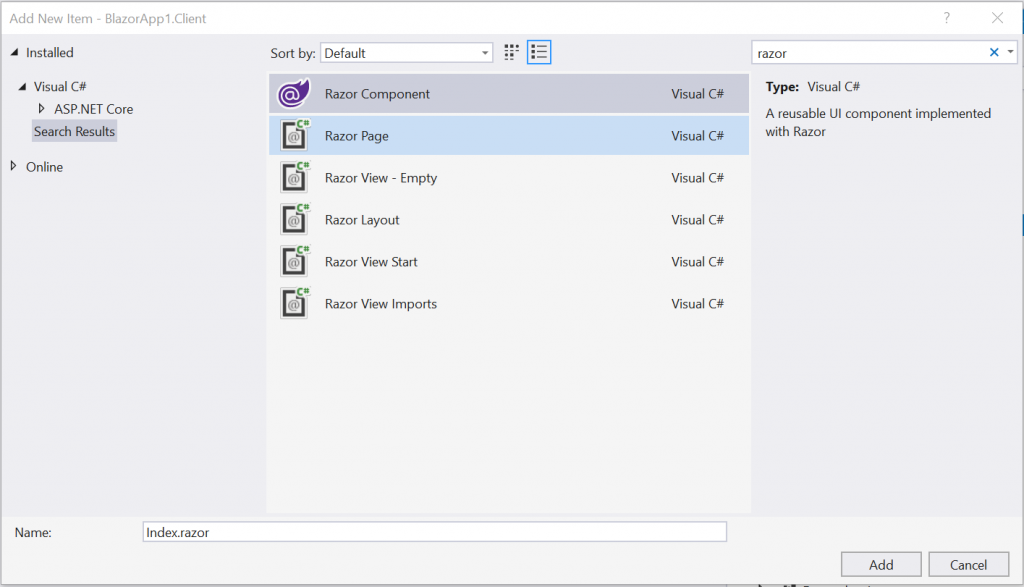Viewport: 1024px width, 587px height.
Task: Open the search history dropdown arrow
Action: tap(1009, 52)
